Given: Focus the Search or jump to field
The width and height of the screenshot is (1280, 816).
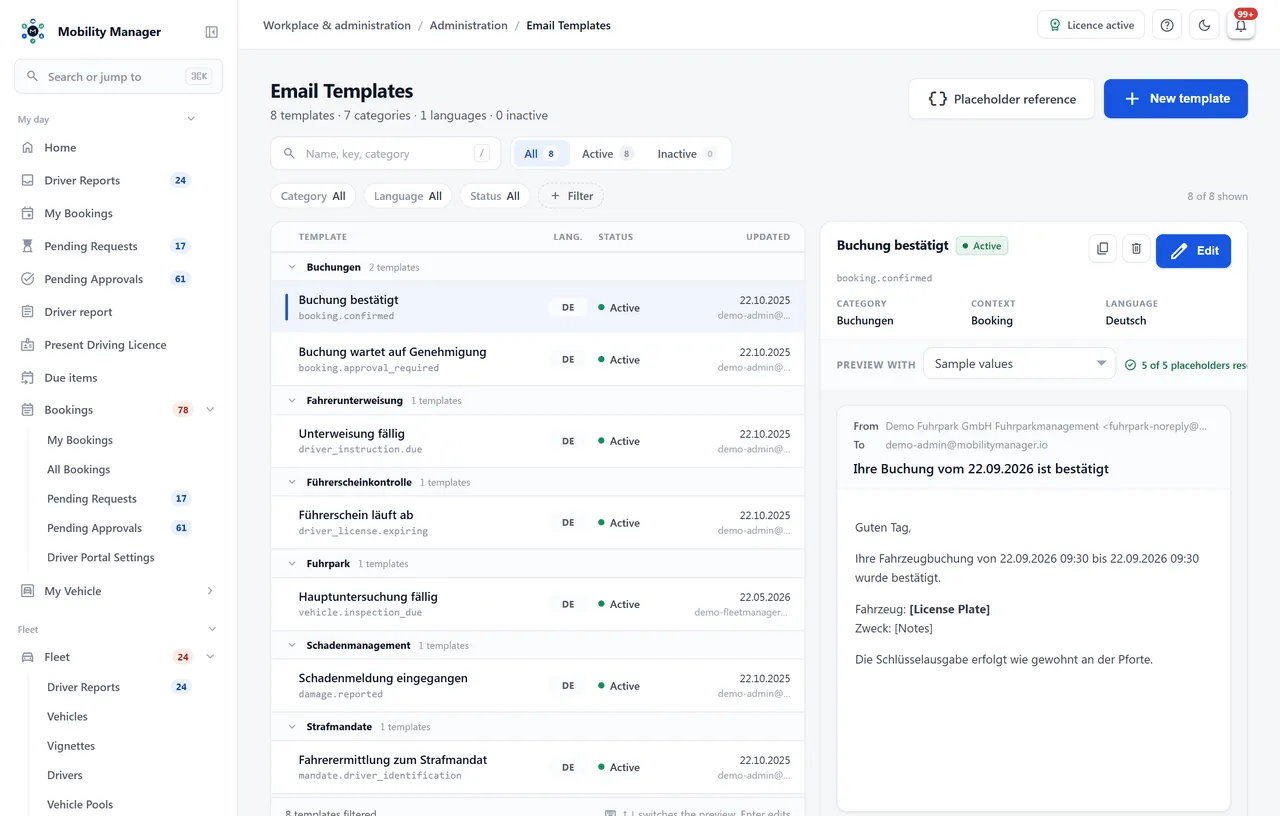Looking at the screenshot, I should click(x=118, y=76).
